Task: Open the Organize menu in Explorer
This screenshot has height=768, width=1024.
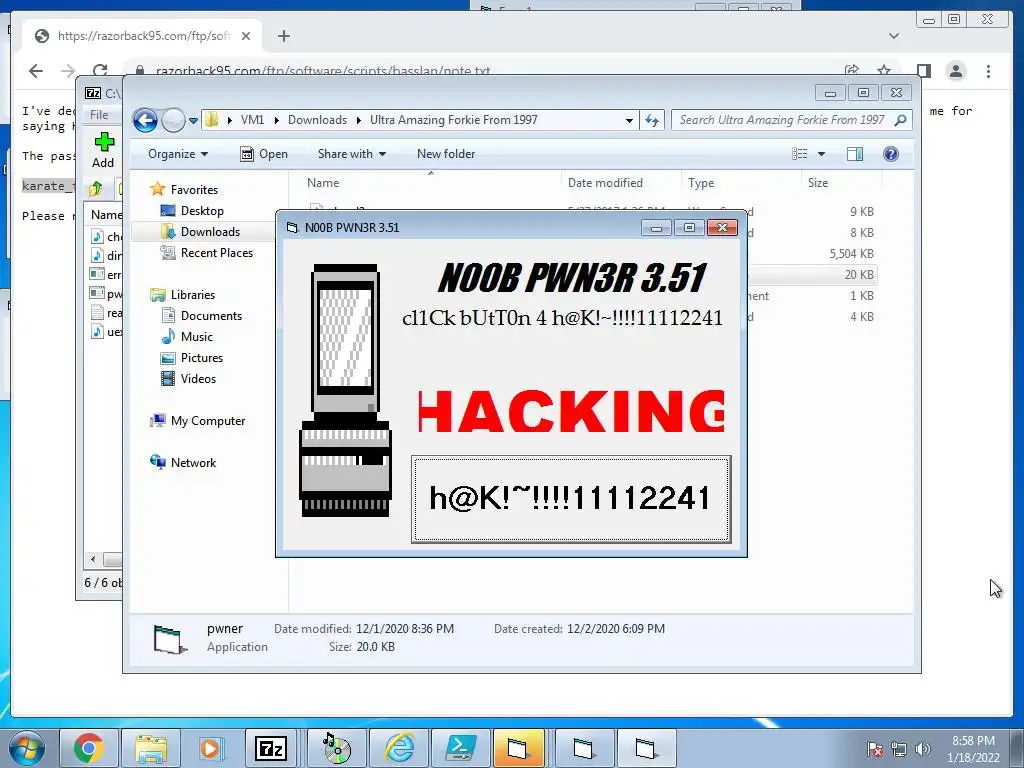Action: pyautogui.click(x=178, y=154)
